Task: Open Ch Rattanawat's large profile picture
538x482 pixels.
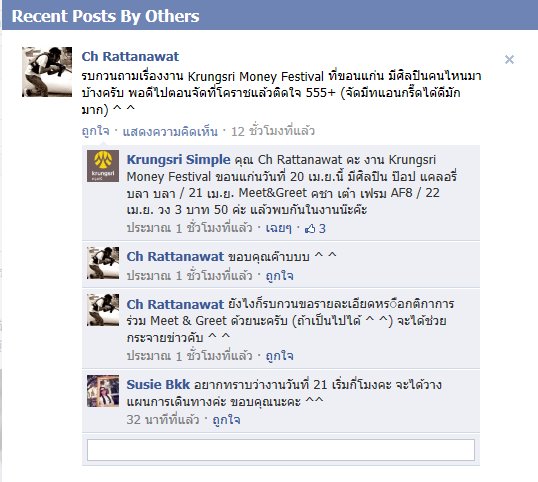Action: pos(47,72)
